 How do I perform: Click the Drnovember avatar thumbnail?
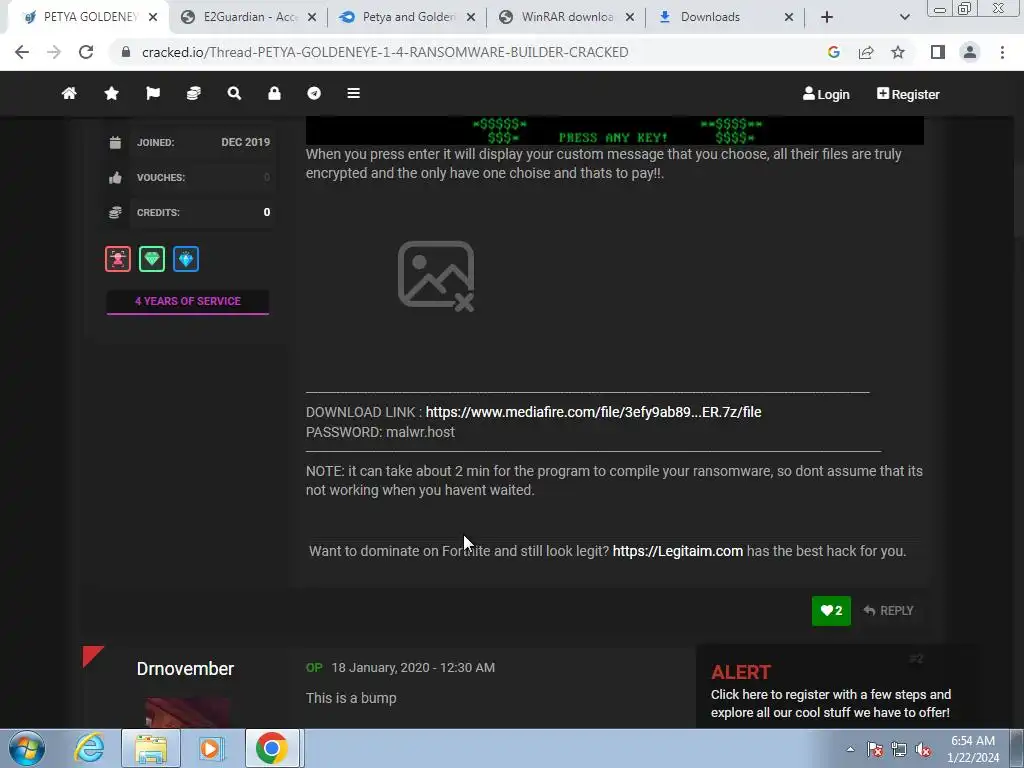(x=187, y=712)
